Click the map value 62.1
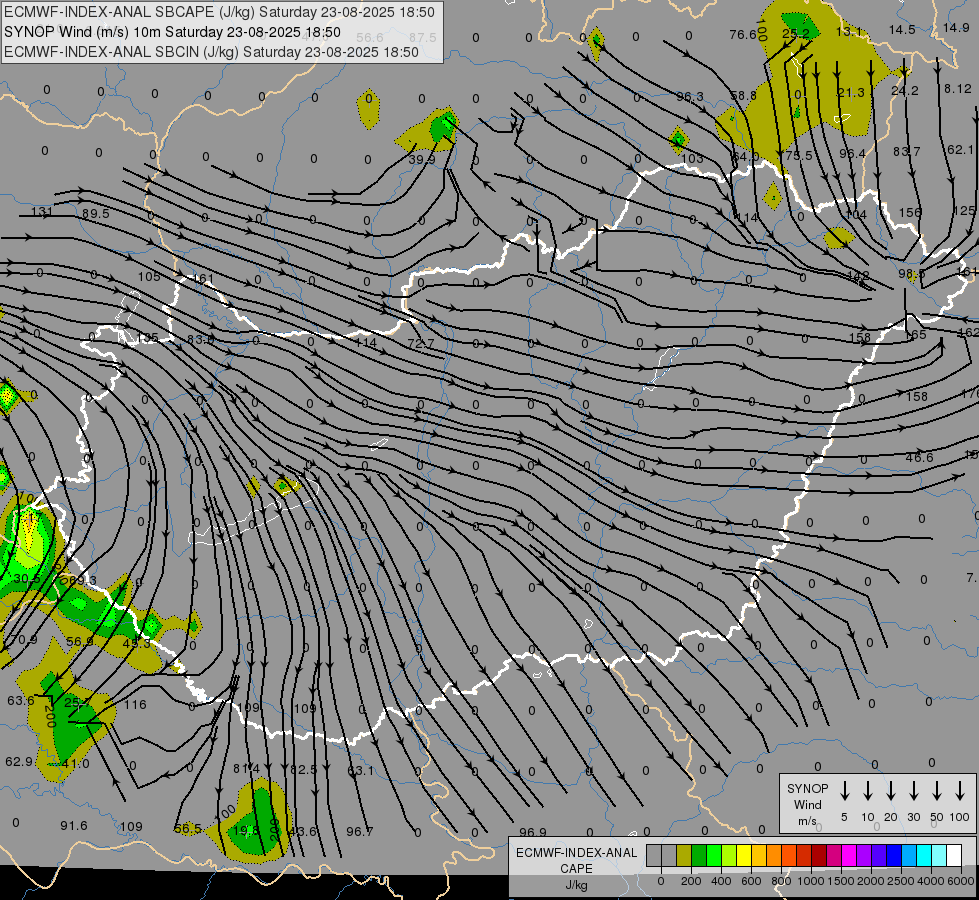Image resolution: width=979 pixels, height=900 pixels. point(960,149)
